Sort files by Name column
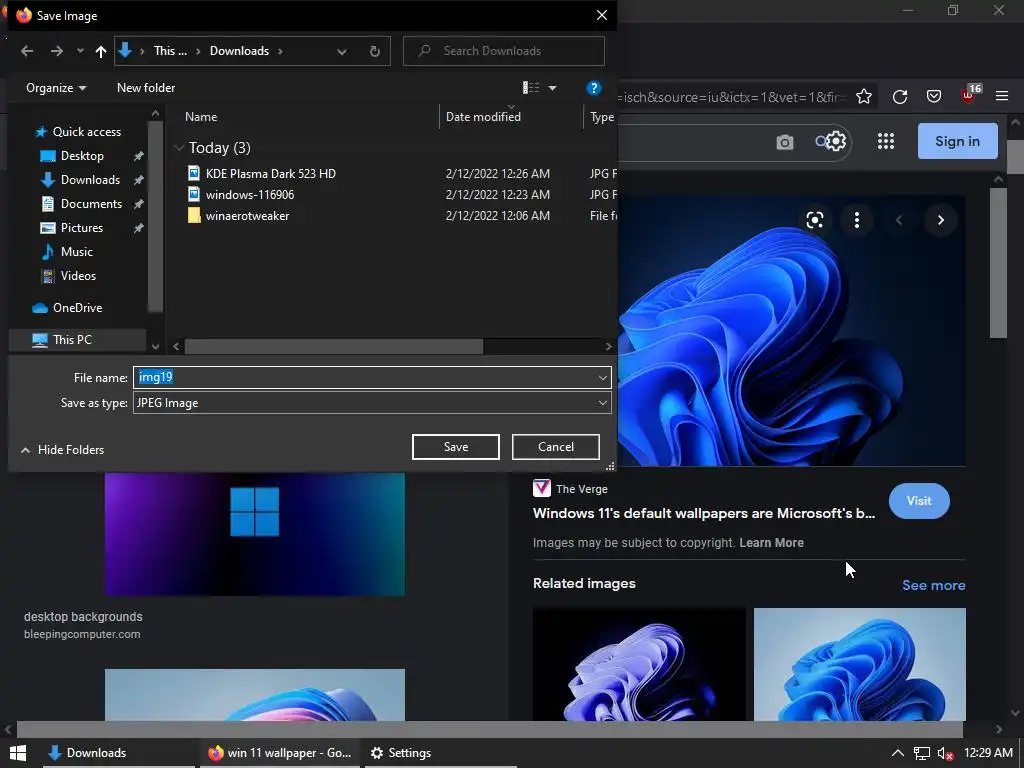 click(201, 117)
